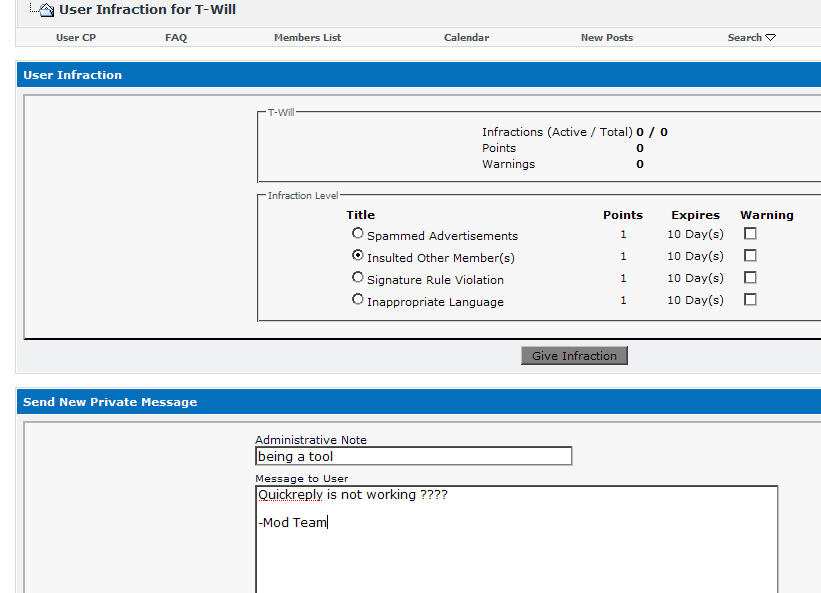Choose Signature Rule Violation radio option
The image size is (821, 593).
(358, 278)
